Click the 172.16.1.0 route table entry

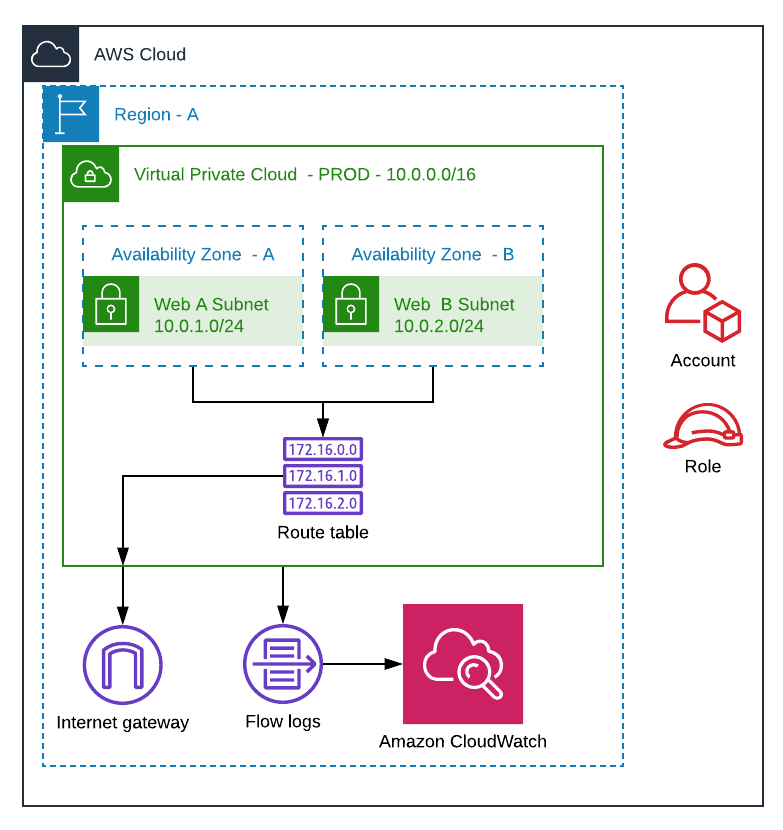pos(323,475)
